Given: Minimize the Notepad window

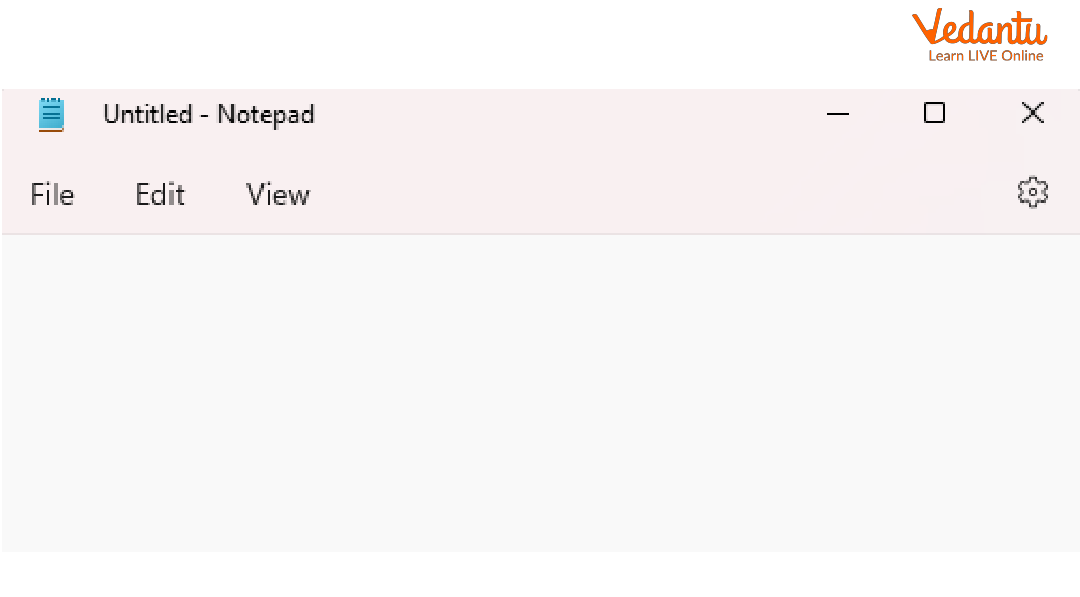Looking at the screenshot, I should [838, 114].
